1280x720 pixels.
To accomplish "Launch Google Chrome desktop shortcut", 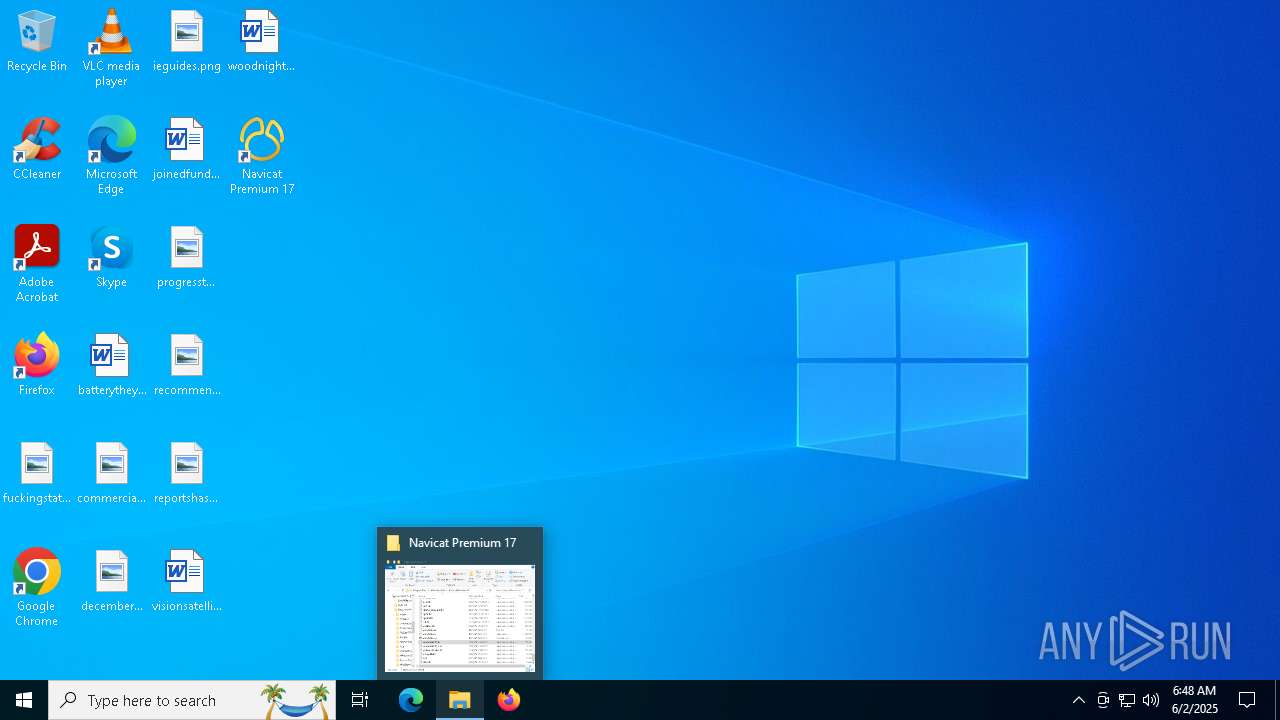I will pyautogui.click(x=37, y=588).
